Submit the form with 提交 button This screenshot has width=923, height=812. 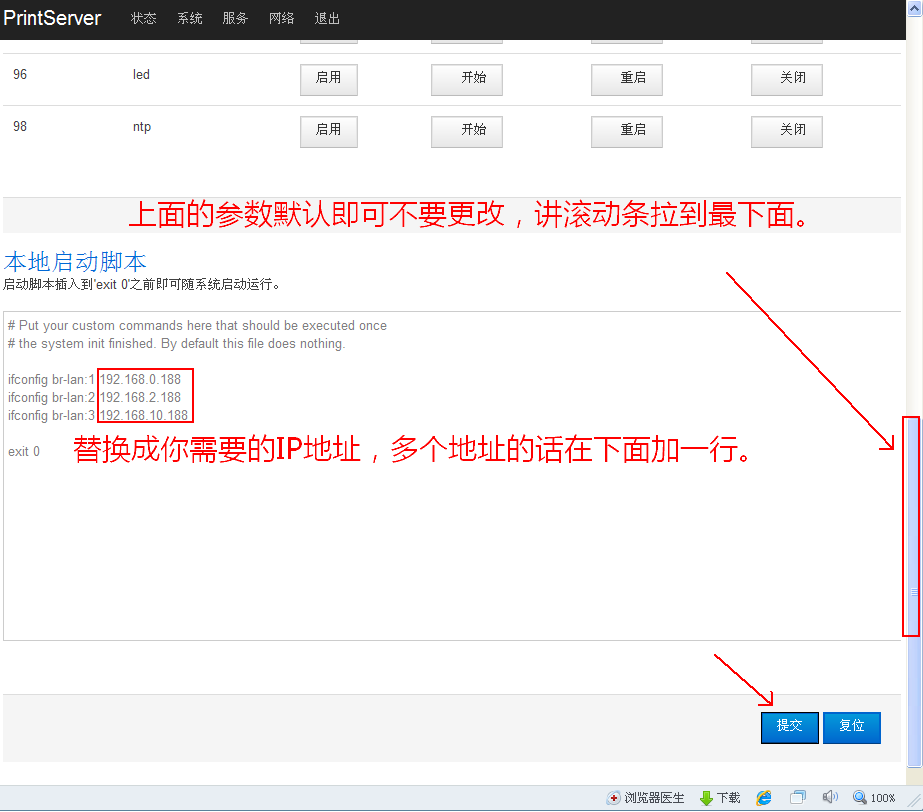(789, 727)
